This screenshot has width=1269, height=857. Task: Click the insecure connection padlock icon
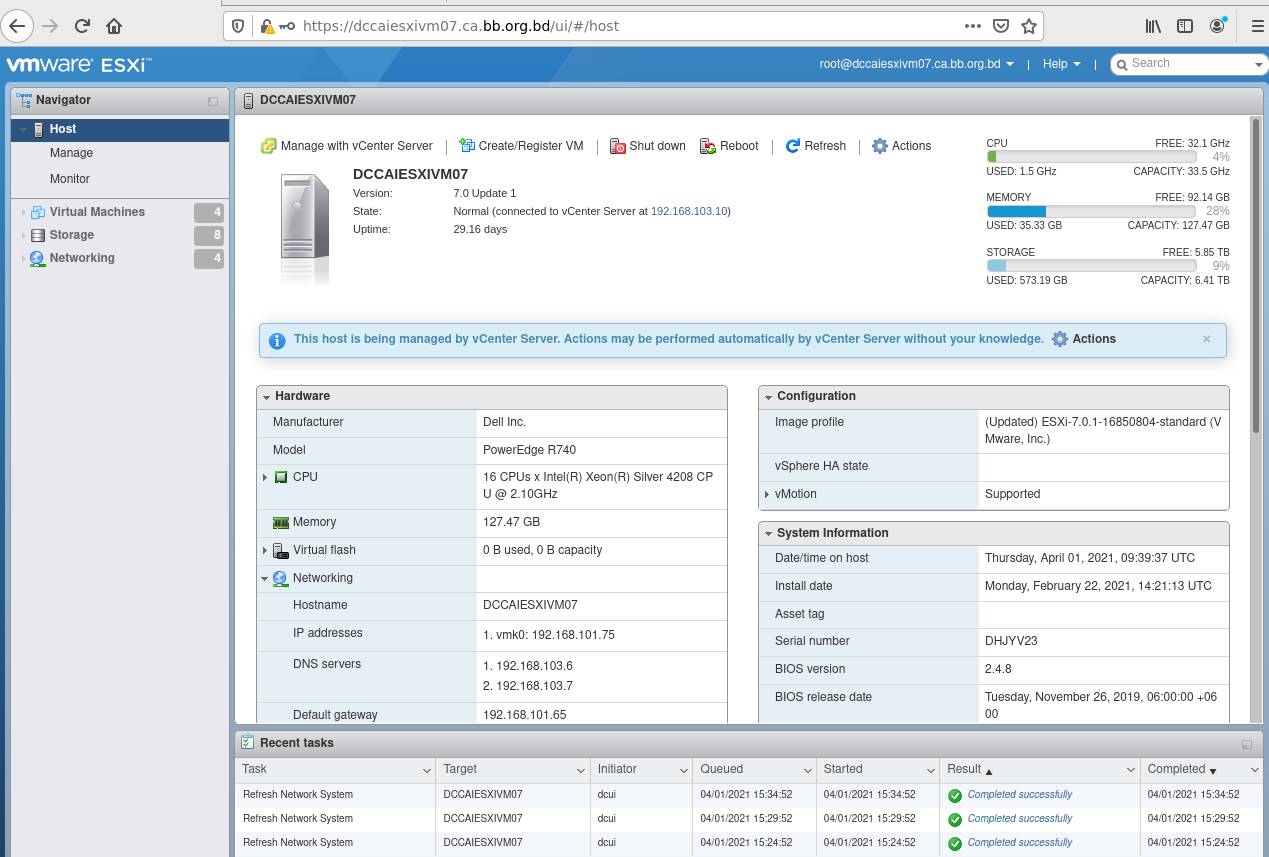coord(266,26)
